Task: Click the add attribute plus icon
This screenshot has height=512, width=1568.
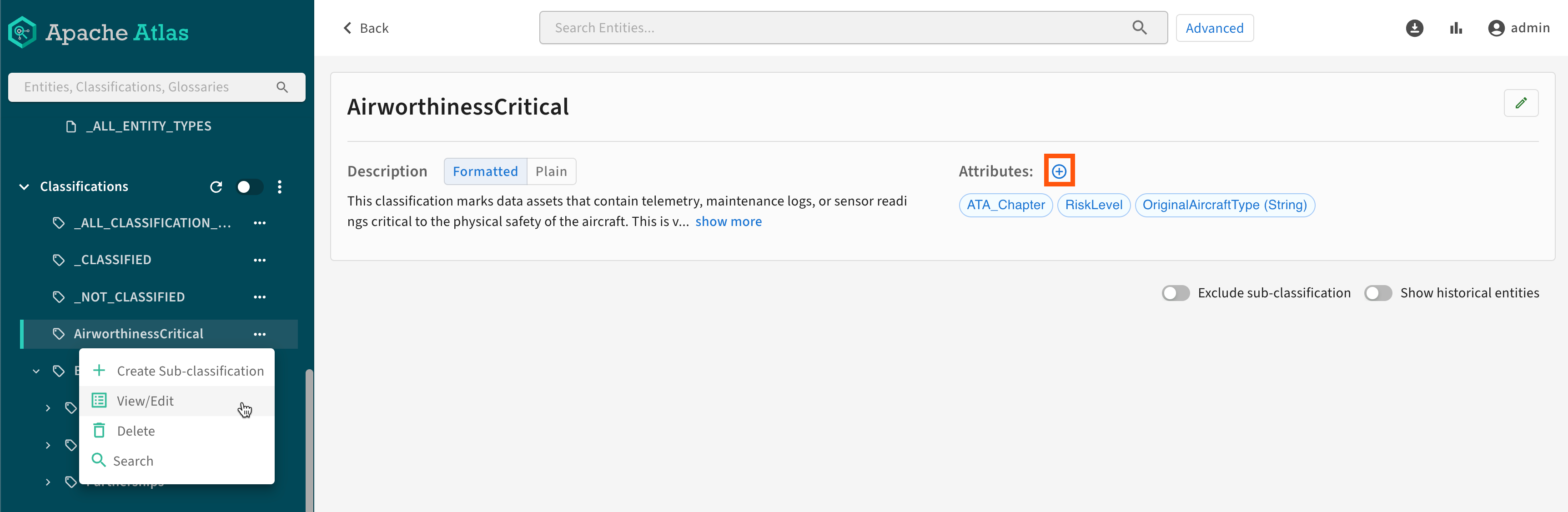Action: click(1059, 171)
